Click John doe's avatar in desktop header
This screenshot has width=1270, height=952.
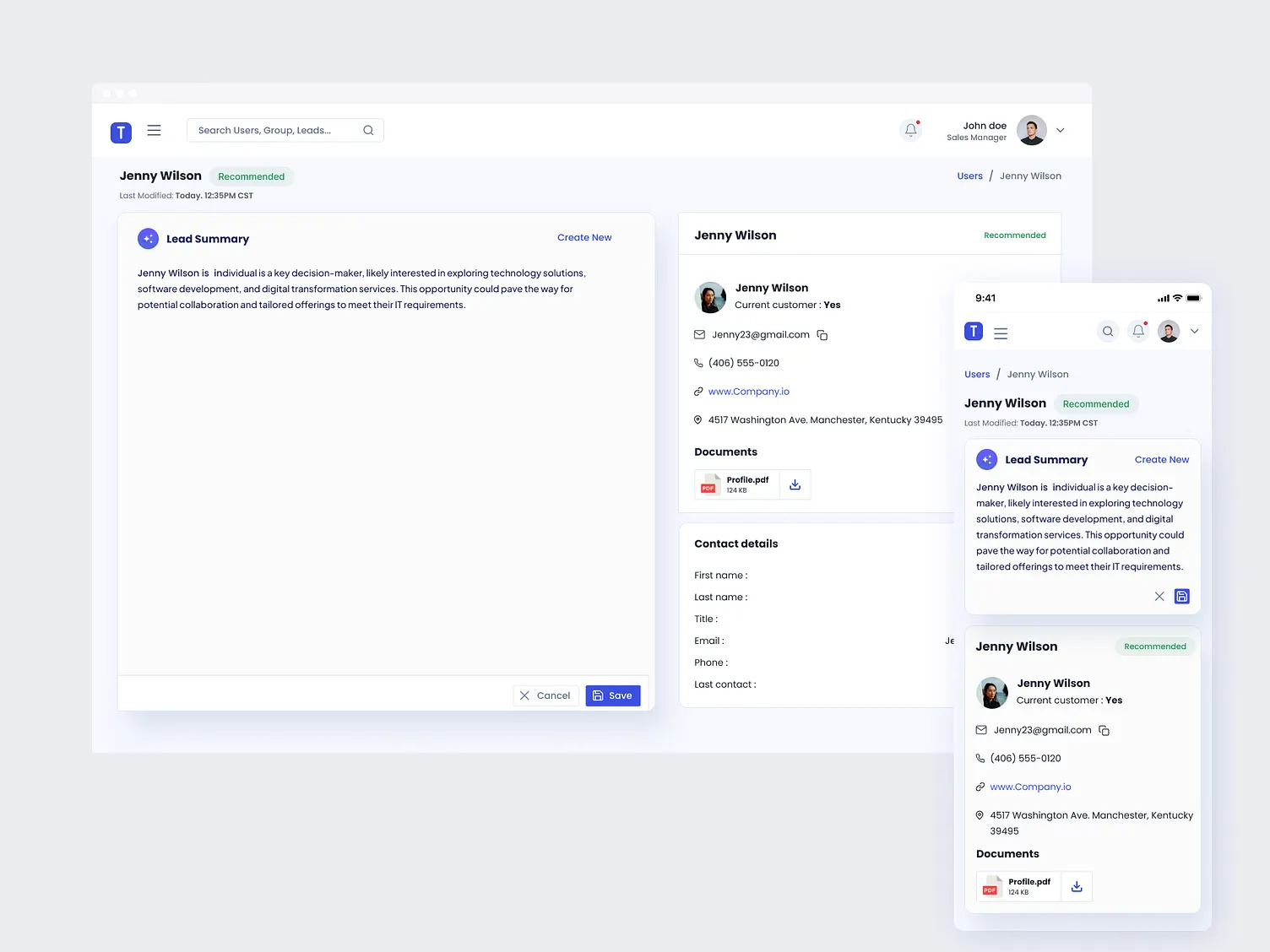click(x=1032, y=130)
